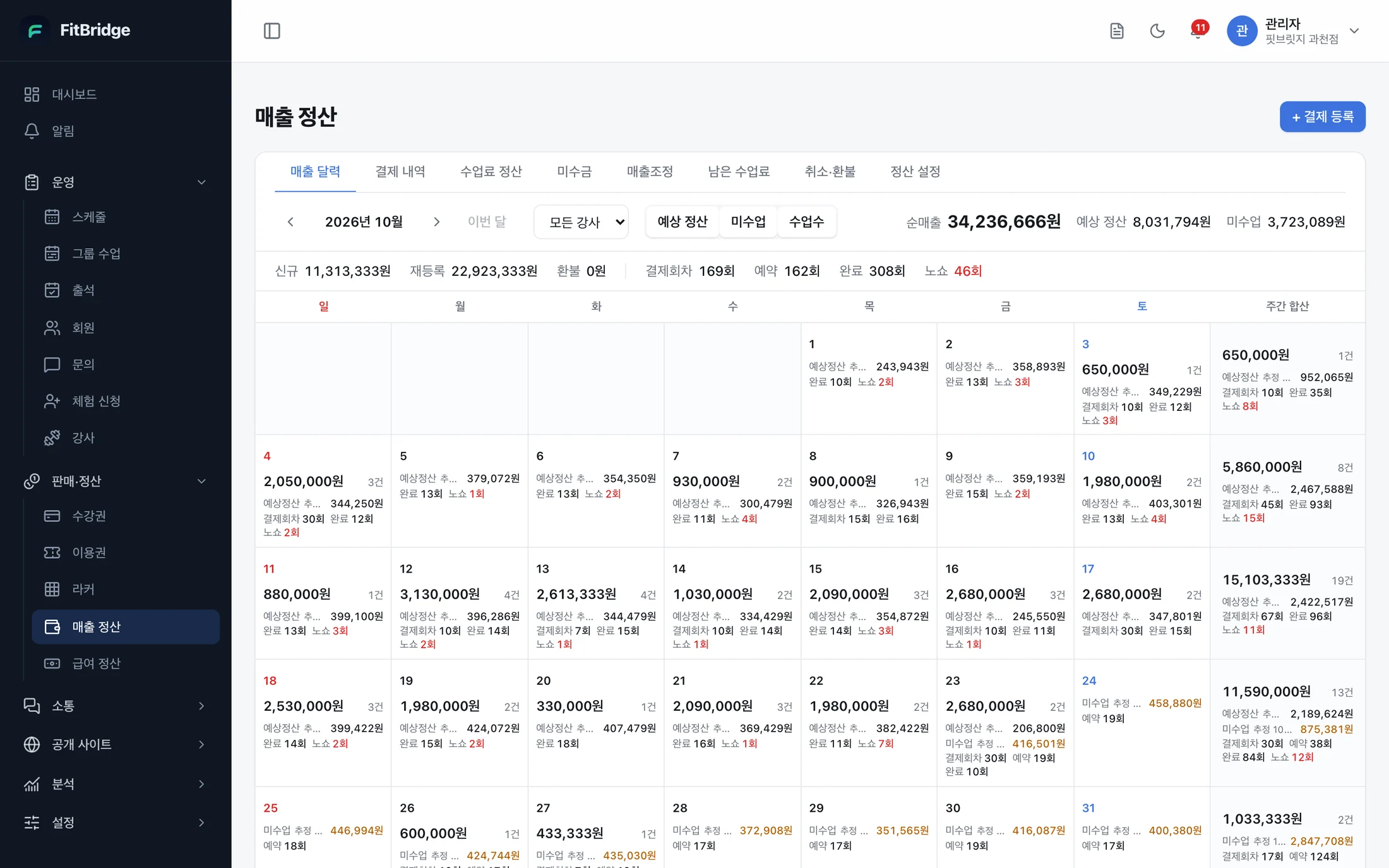Collapse the 운영 section

pos(116,182)
